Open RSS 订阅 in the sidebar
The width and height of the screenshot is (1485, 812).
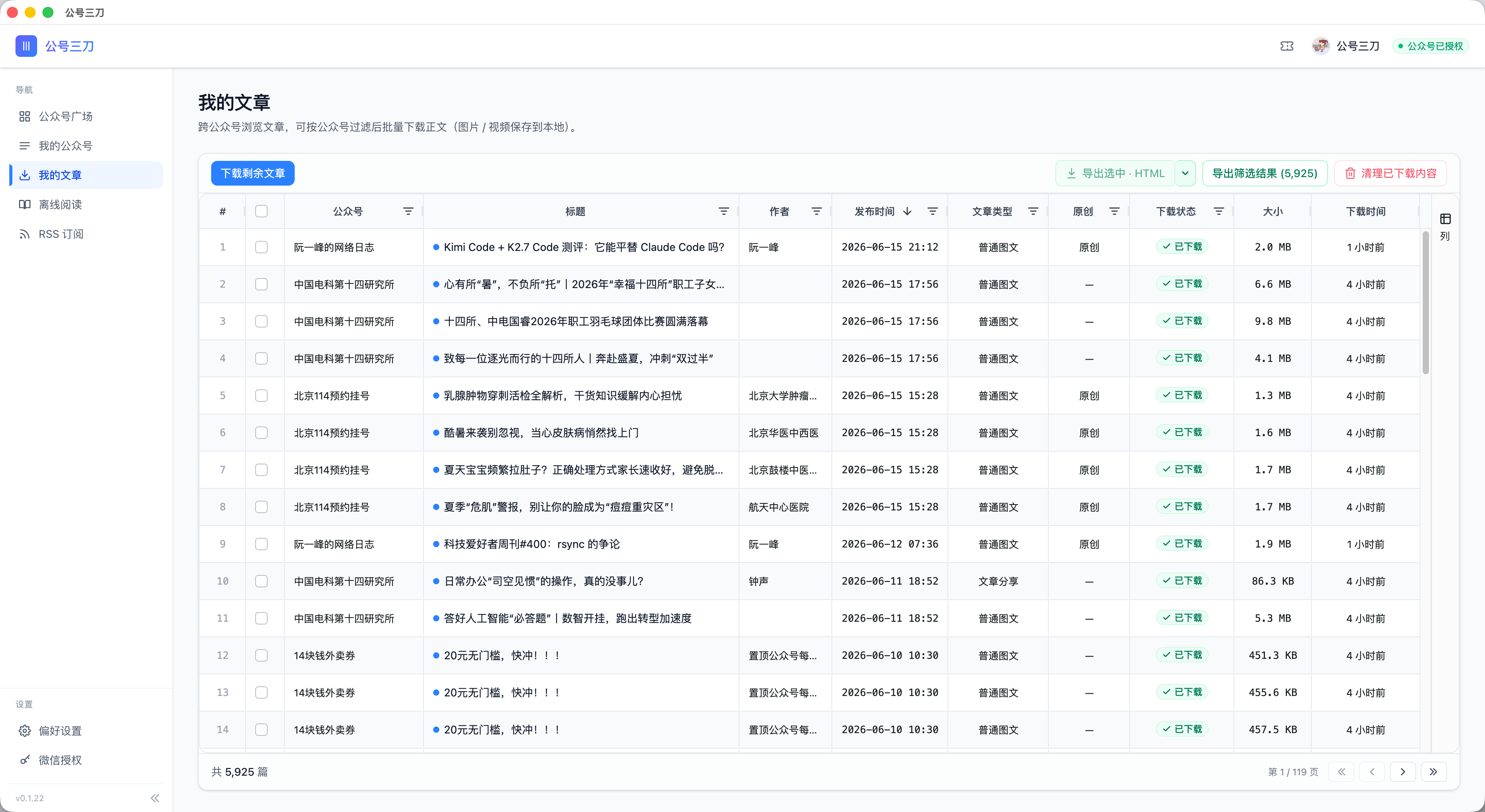click(x=87, y=234)
